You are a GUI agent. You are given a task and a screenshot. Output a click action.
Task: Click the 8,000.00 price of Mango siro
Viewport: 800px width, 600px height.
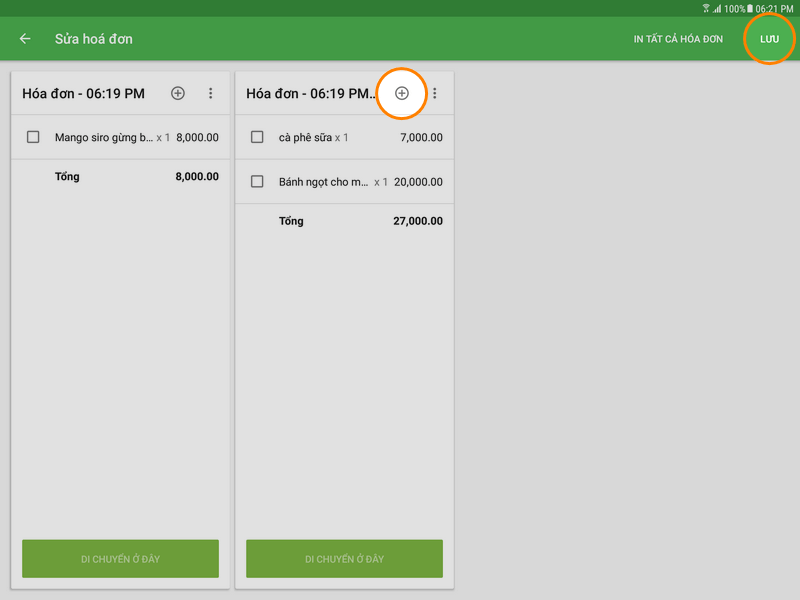click(197, 138)
